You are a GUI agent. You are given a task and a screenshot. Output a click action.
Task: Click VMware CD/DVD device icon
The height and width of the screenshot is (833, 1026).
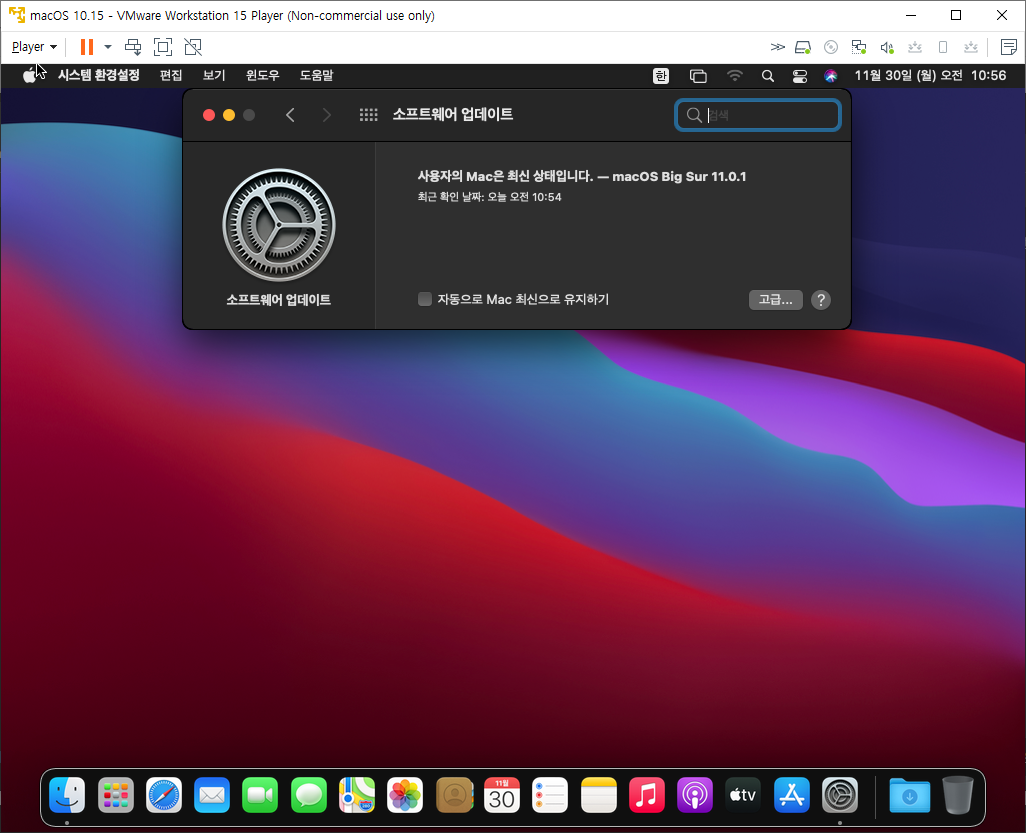[831, 47]
